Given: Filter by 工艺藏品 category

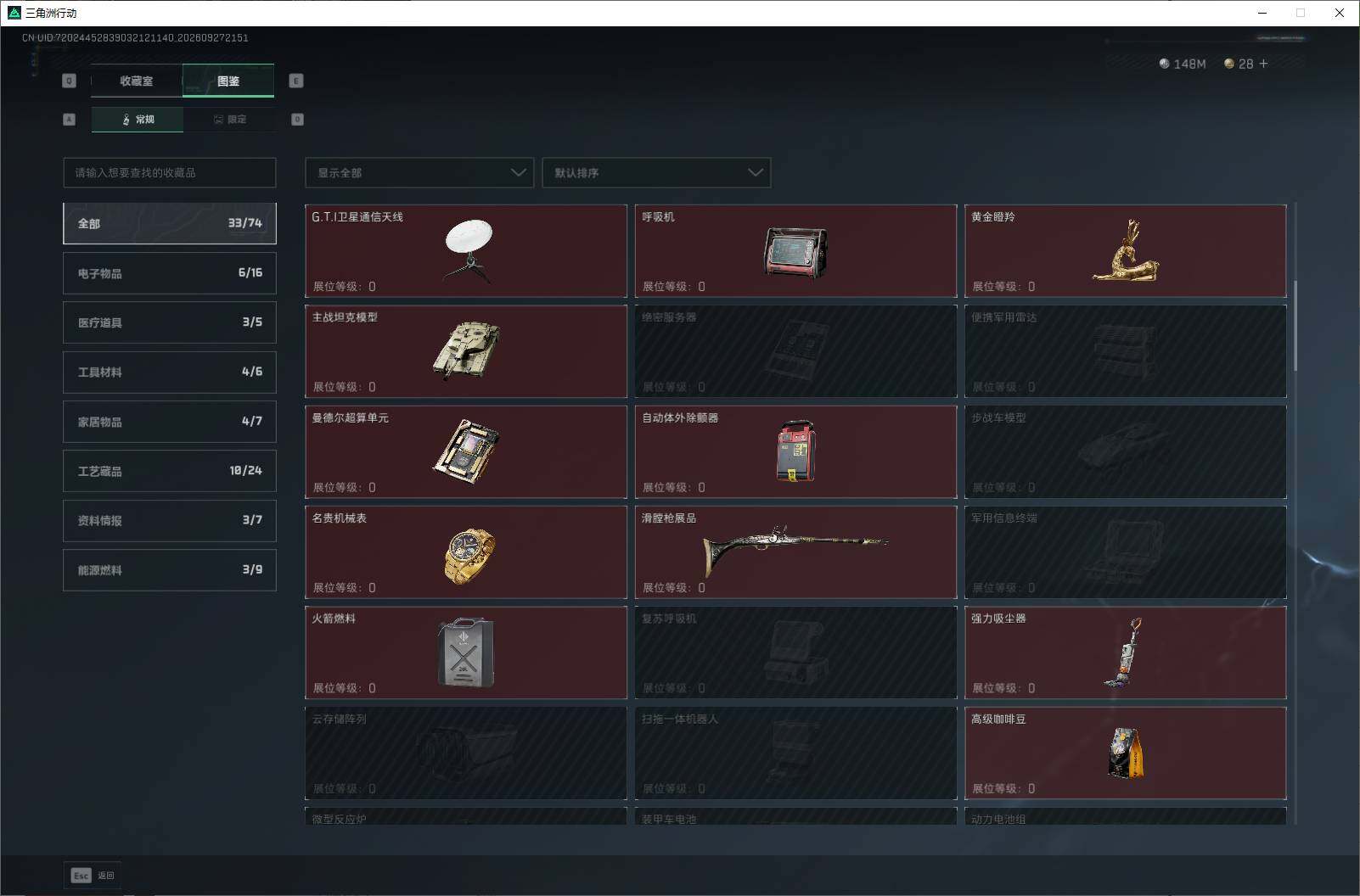Looking at the screenshot, I should click(x=170, y=471).
